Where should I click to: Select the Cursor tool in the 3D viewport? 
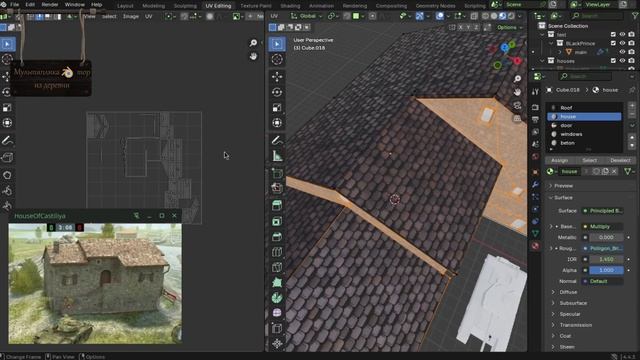coord(277,59)
